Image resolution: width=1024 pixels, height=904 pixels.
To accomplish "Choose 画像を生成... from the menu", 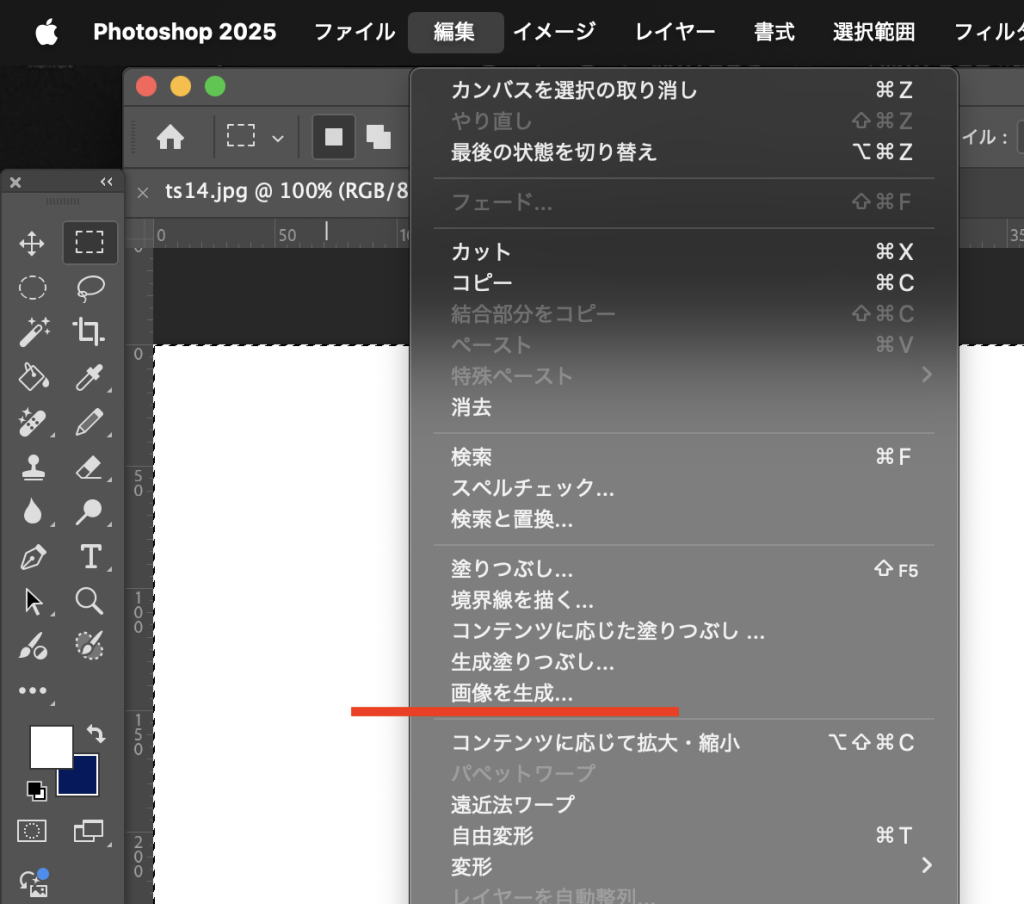I will (512, 693).
